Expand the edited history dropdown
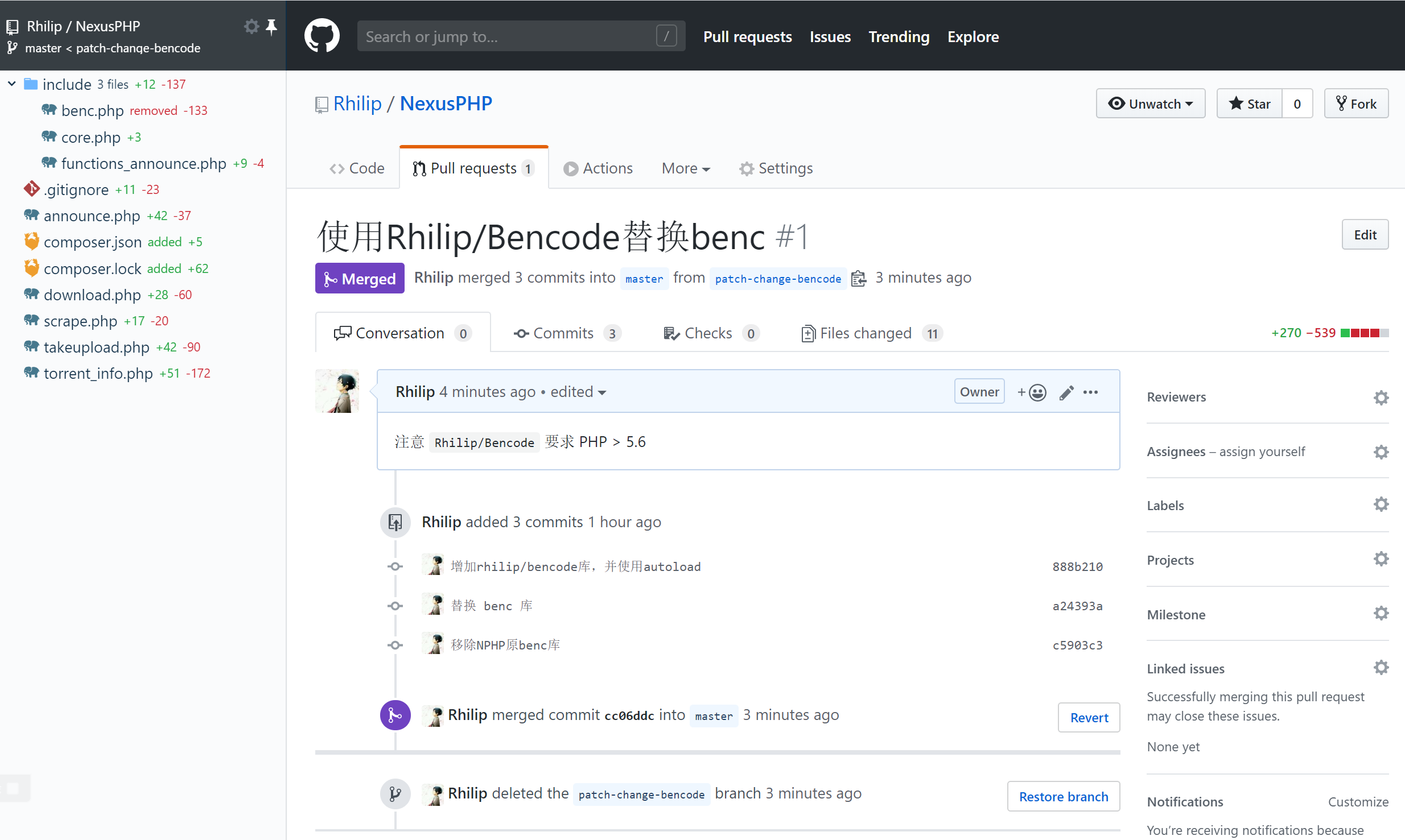This screenshot has width=1405, height=840. pyautogui.click(x=578, y=392)
